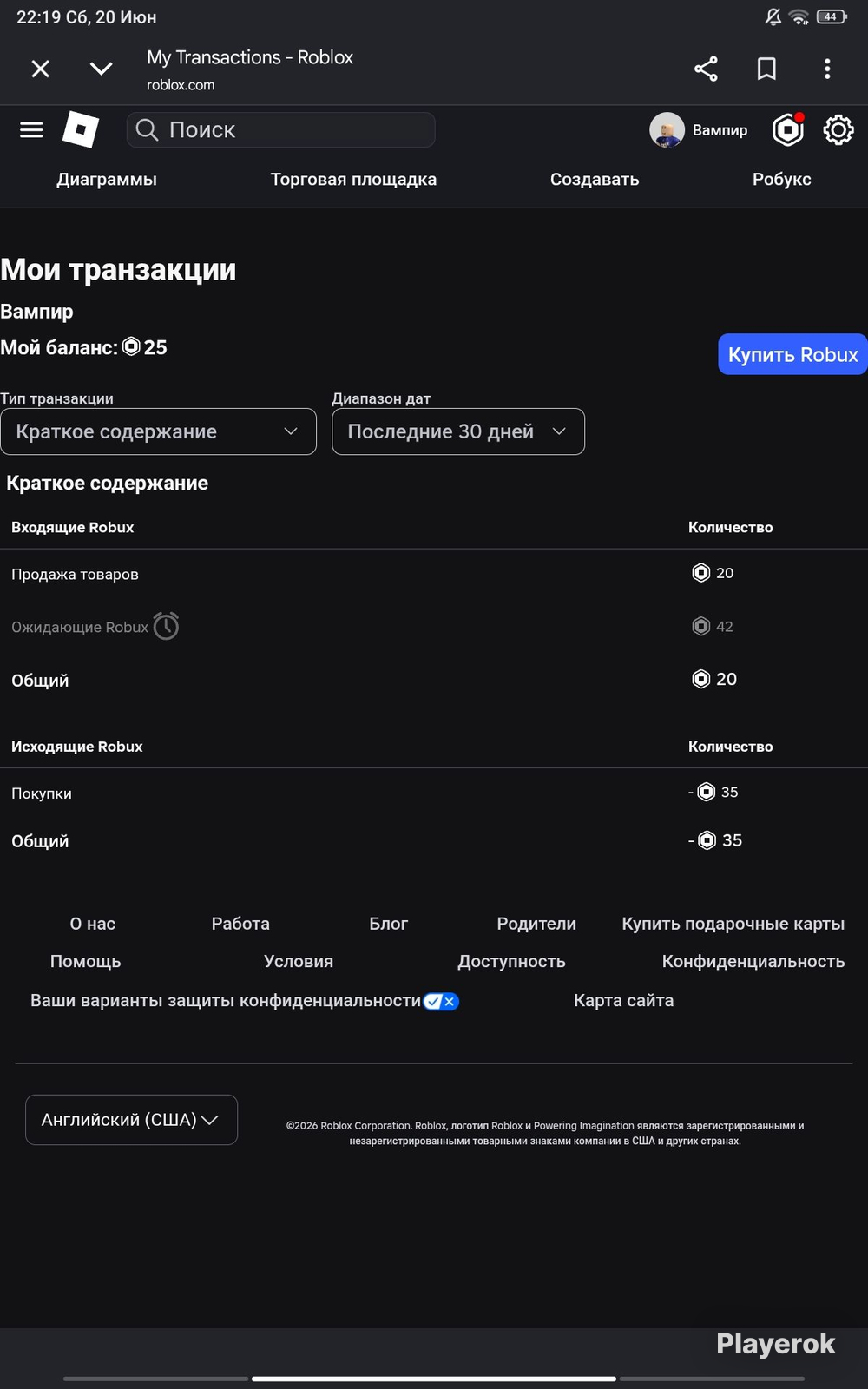Screen dimensions: 868x1389
Task: Go home via Roblox logo
Action: 81,129
